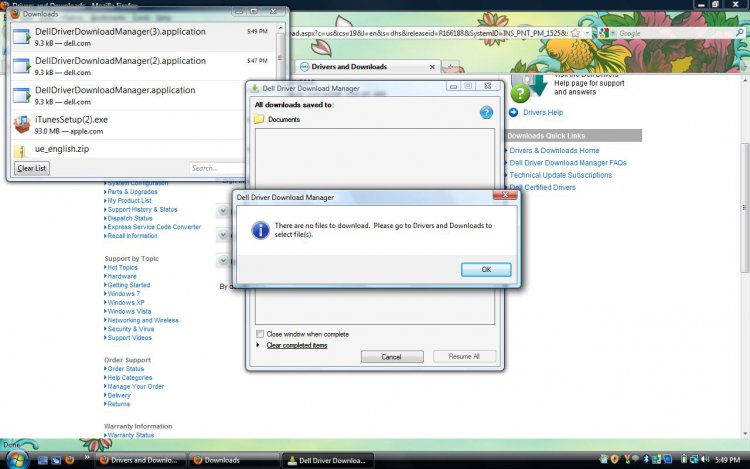The width and height of the screenshot is (750, 469).
Task: Click the Show Desktop quick launch icon
Action: (43, 460)
